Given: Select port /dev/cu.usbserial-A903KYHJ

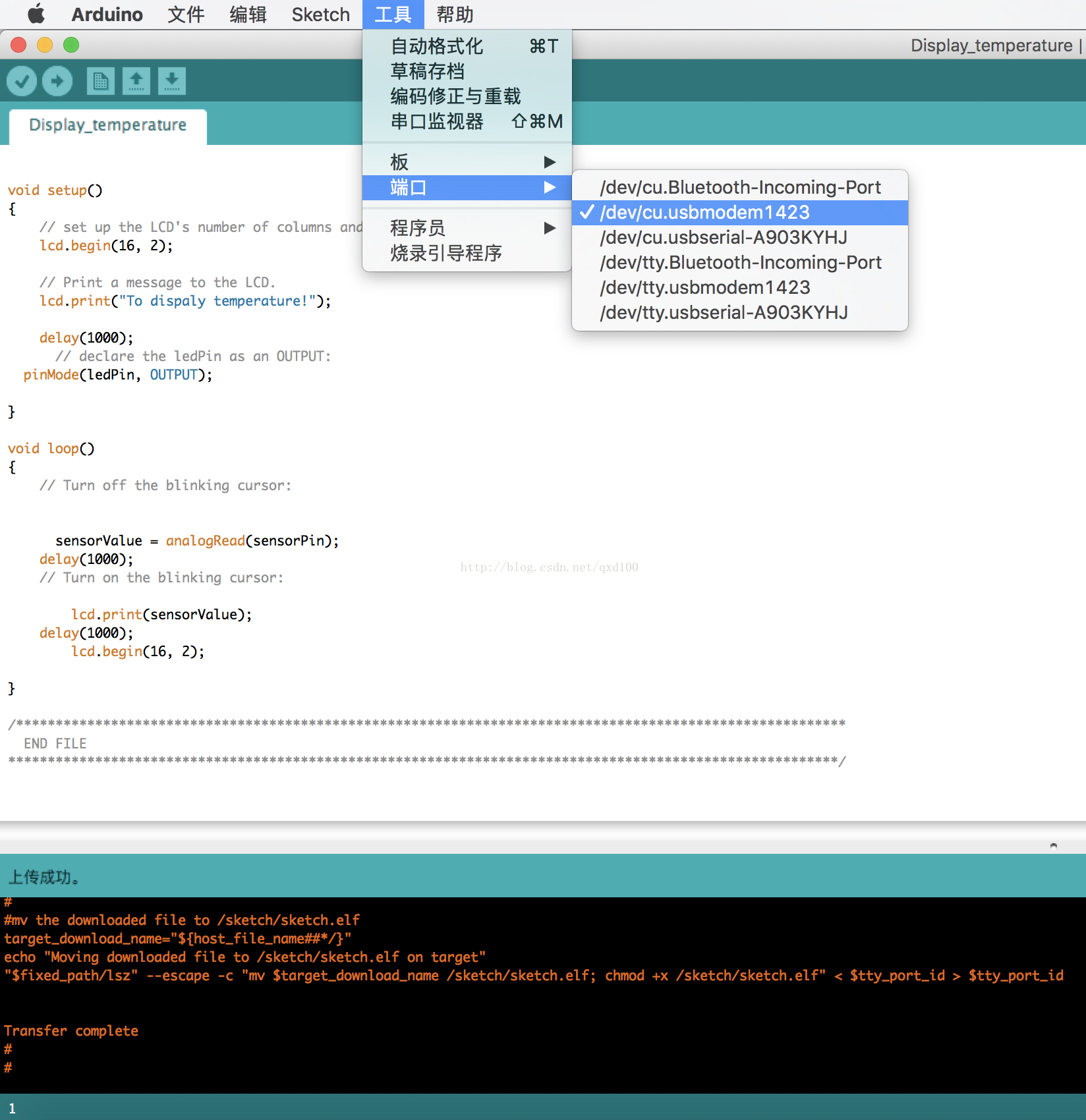Looking at the screenshot, I should [x=740, y=237].
